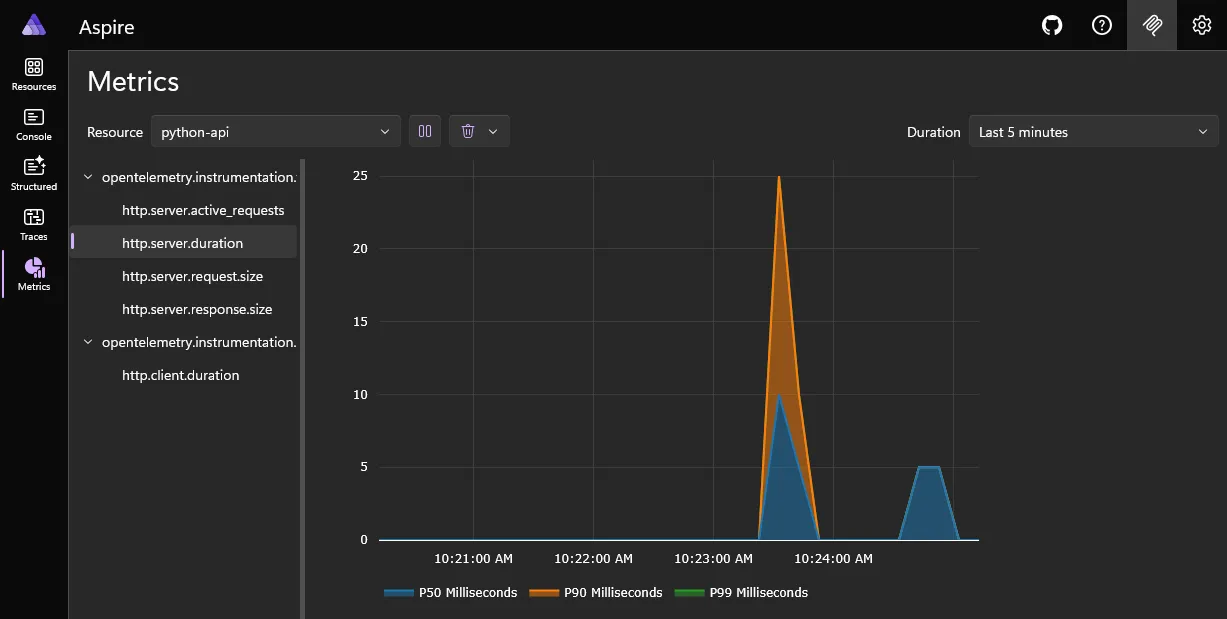Open the http.client.duration metric
Viewport: 1227px width, 619px height.
click(179, 375)
